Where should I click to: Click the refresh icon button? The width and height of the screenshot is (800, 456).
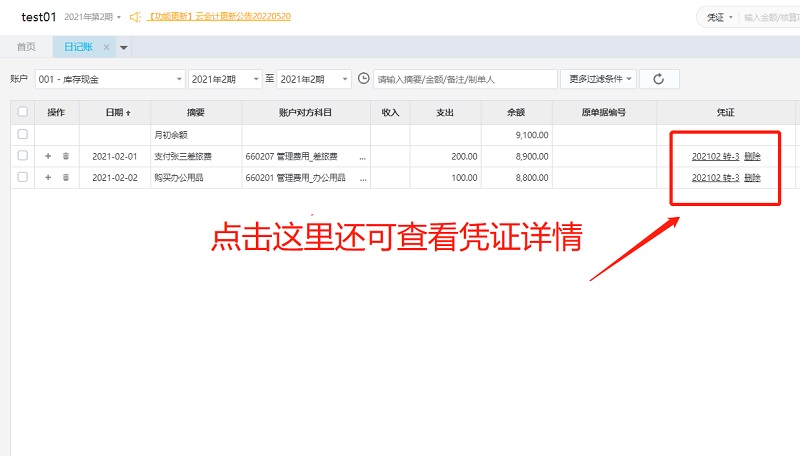click(659, 79)
